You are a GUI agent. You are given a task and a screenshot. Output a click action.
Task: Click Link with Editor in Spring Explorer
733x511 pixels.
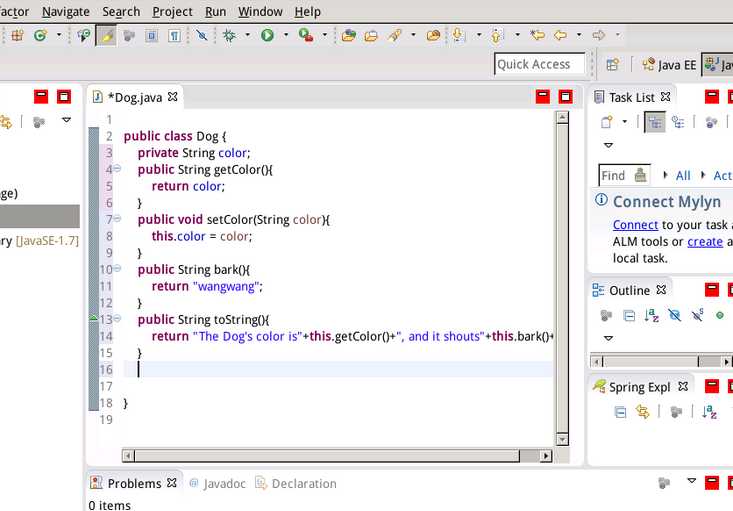pyautogui.click(x=642, y=412)
